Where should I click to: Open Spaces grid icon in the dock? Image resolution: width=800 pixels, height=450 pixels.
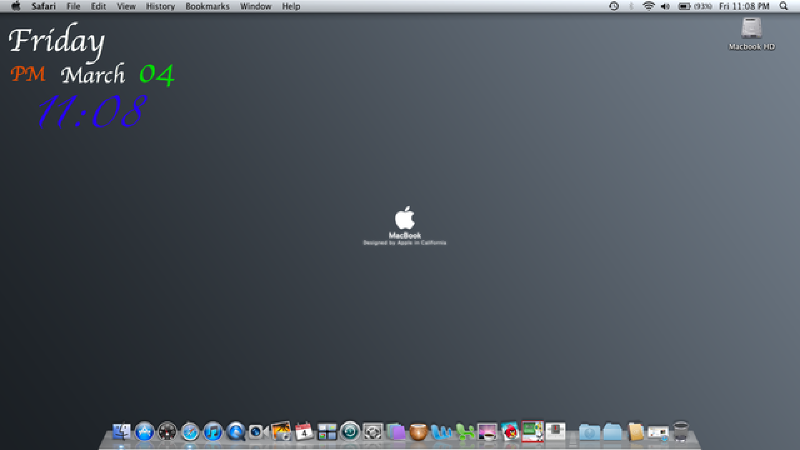(327, 432)
